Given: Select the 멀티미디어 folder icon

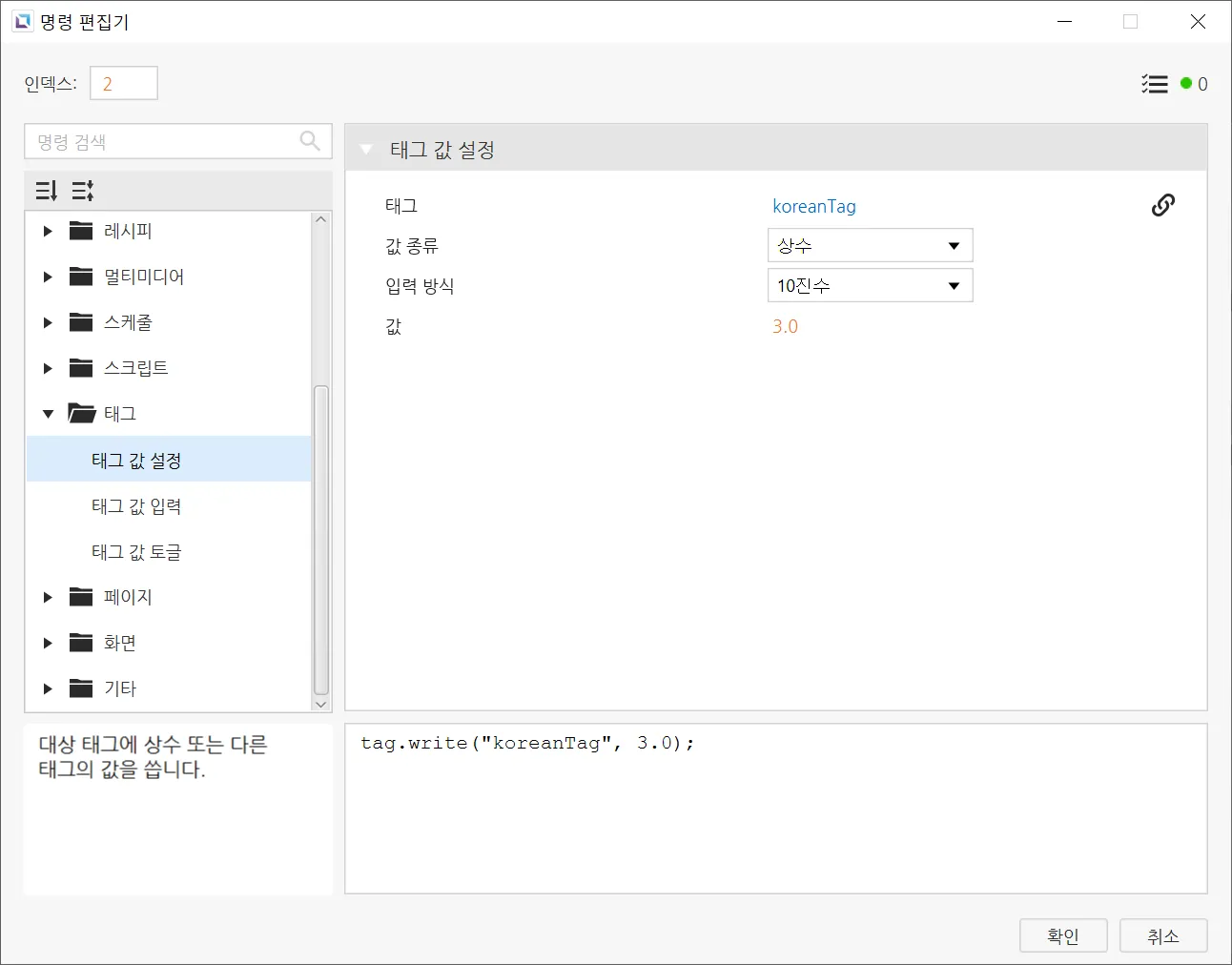Looking at the screenshot, I should pyautogui.click(x=81, y=277).
